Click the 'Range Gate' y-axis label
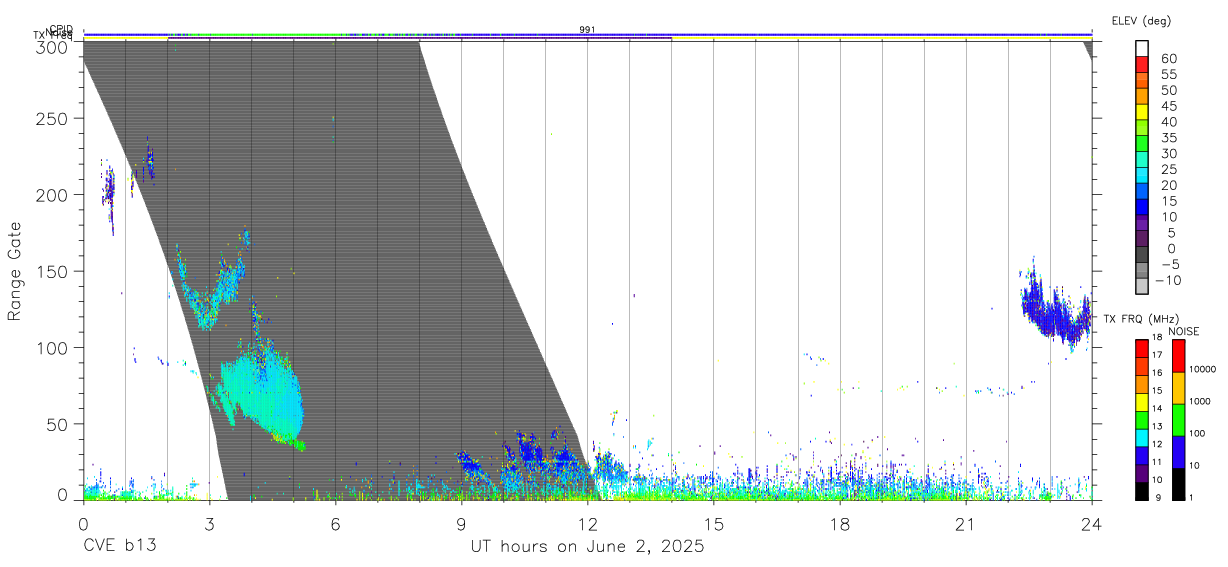 [15, 272]
